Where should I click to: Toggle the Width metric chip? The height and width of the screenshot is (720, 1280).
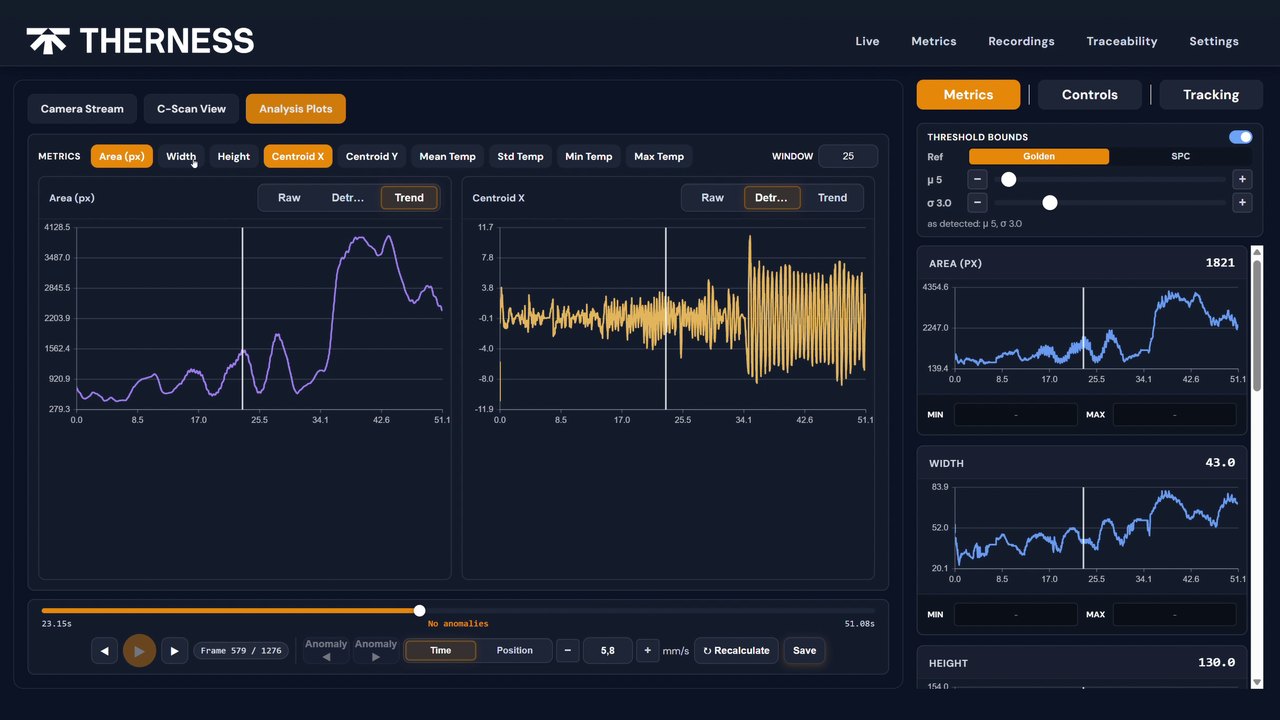[181, 156]
